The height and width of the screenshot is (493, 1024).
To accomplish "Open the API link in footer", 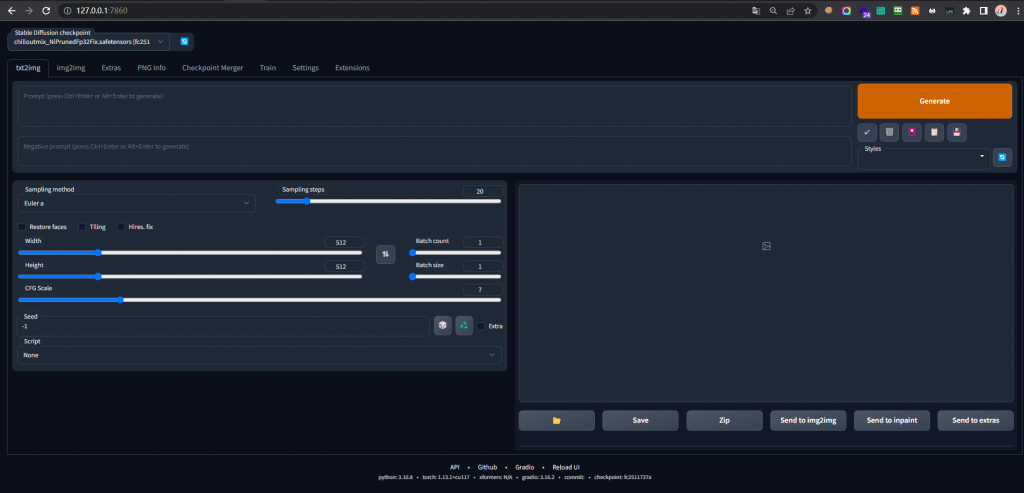I will point(455,467).
